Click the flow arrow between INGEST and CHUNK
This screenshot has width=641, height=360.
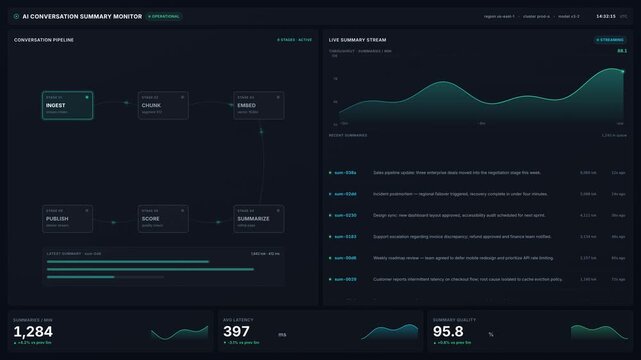point(126,103)
